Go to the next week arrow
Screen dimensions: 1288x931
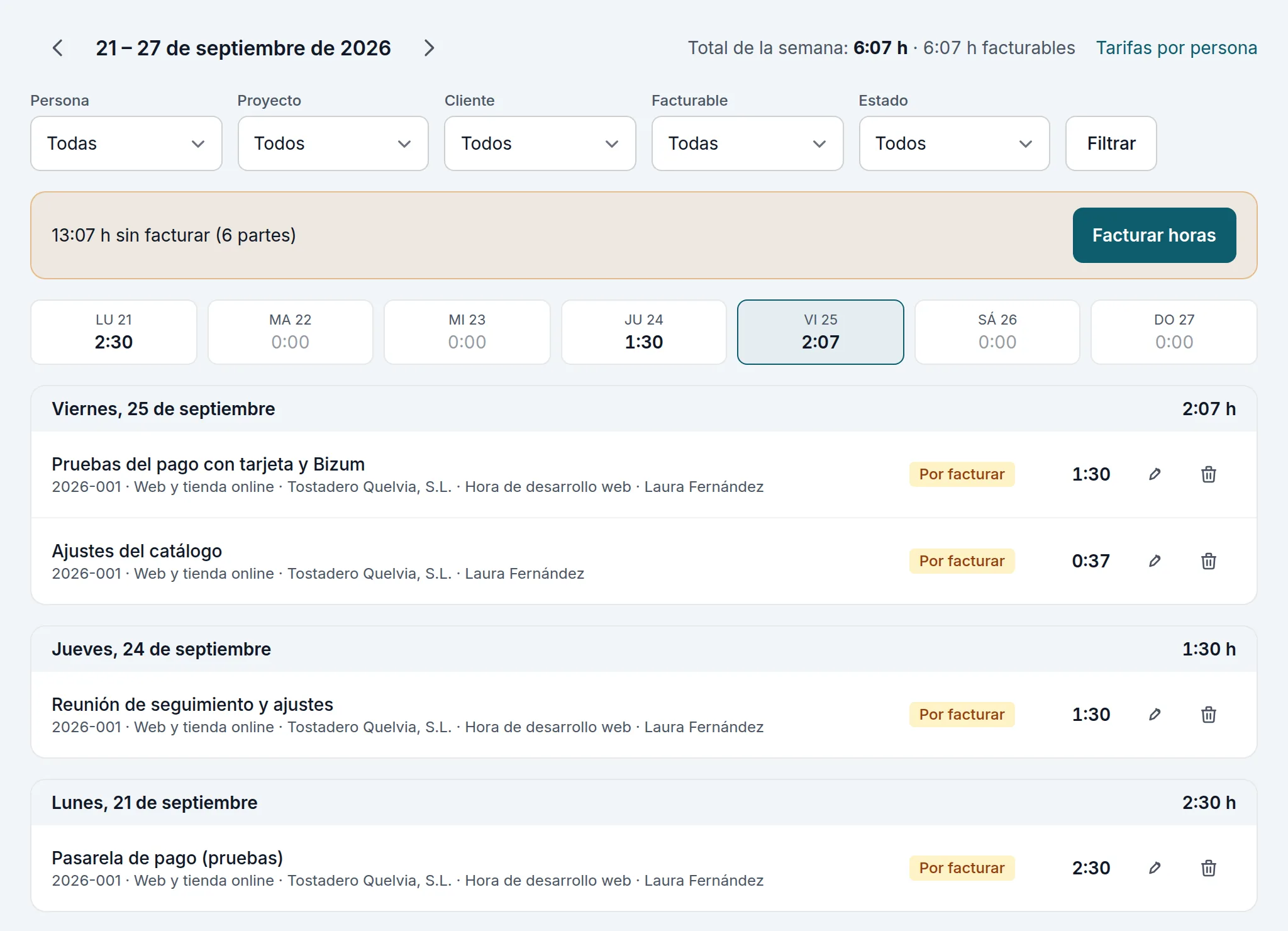click(x=429, y=48)
